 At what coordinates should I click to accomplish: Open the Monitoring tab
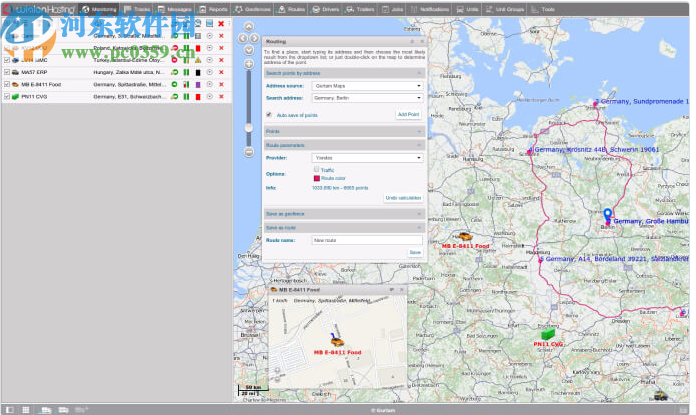click(99, 9)
